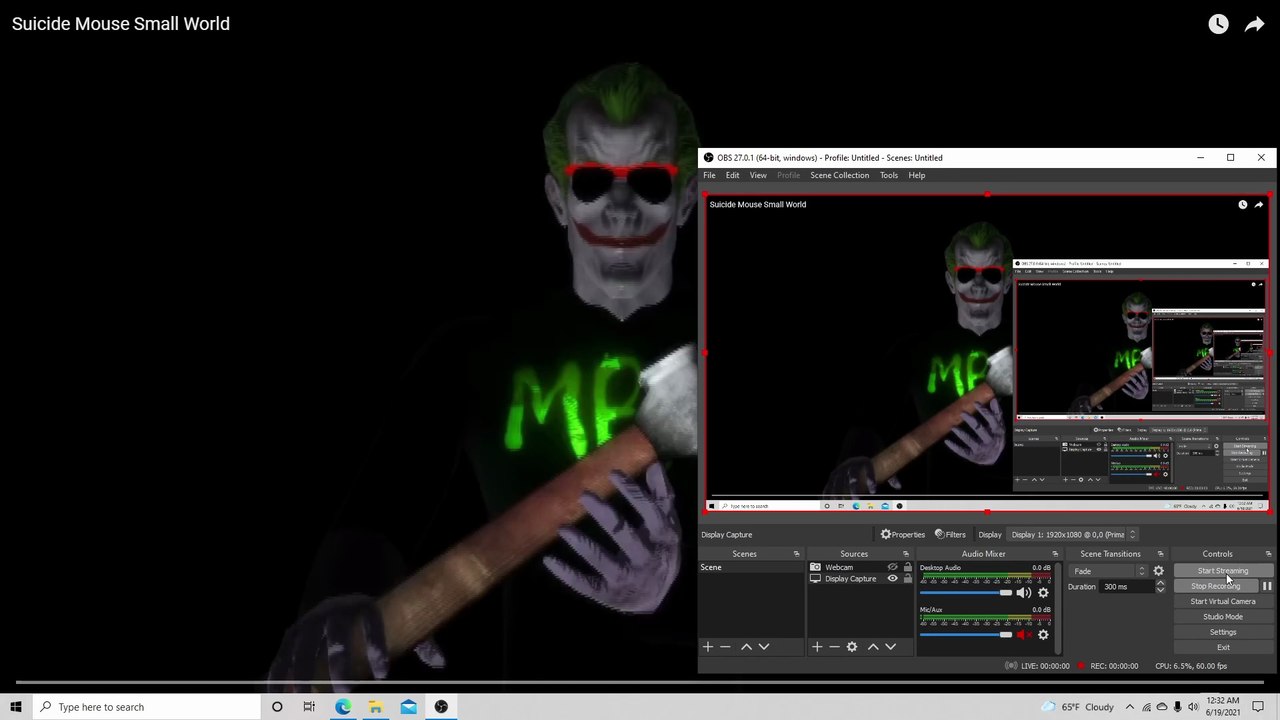Move selected source up in Sources
1280x720 pixels.
[x=873, y=647]
